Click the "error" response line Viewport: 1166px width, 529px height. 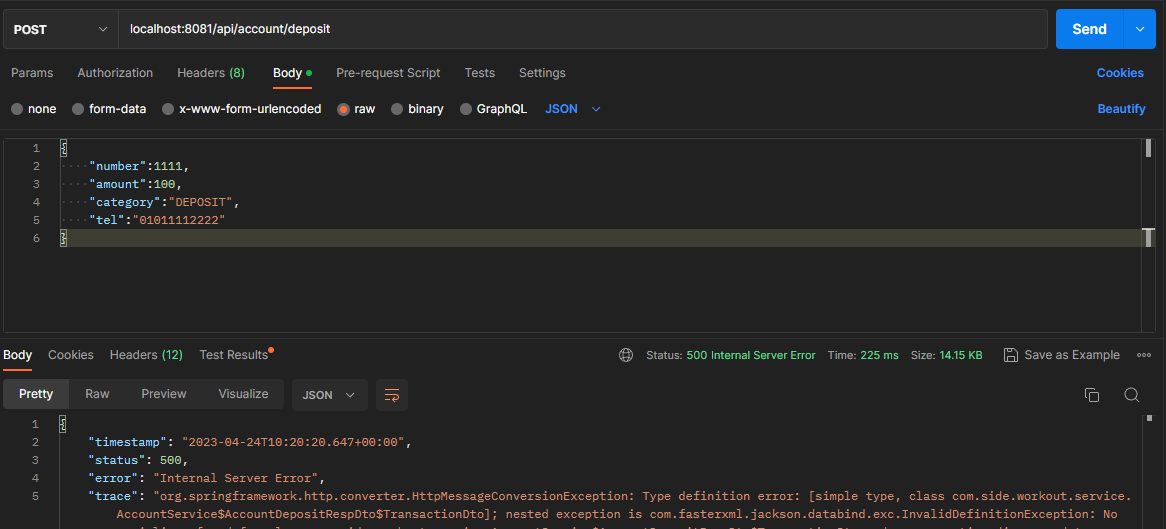(x=207, y=478)
